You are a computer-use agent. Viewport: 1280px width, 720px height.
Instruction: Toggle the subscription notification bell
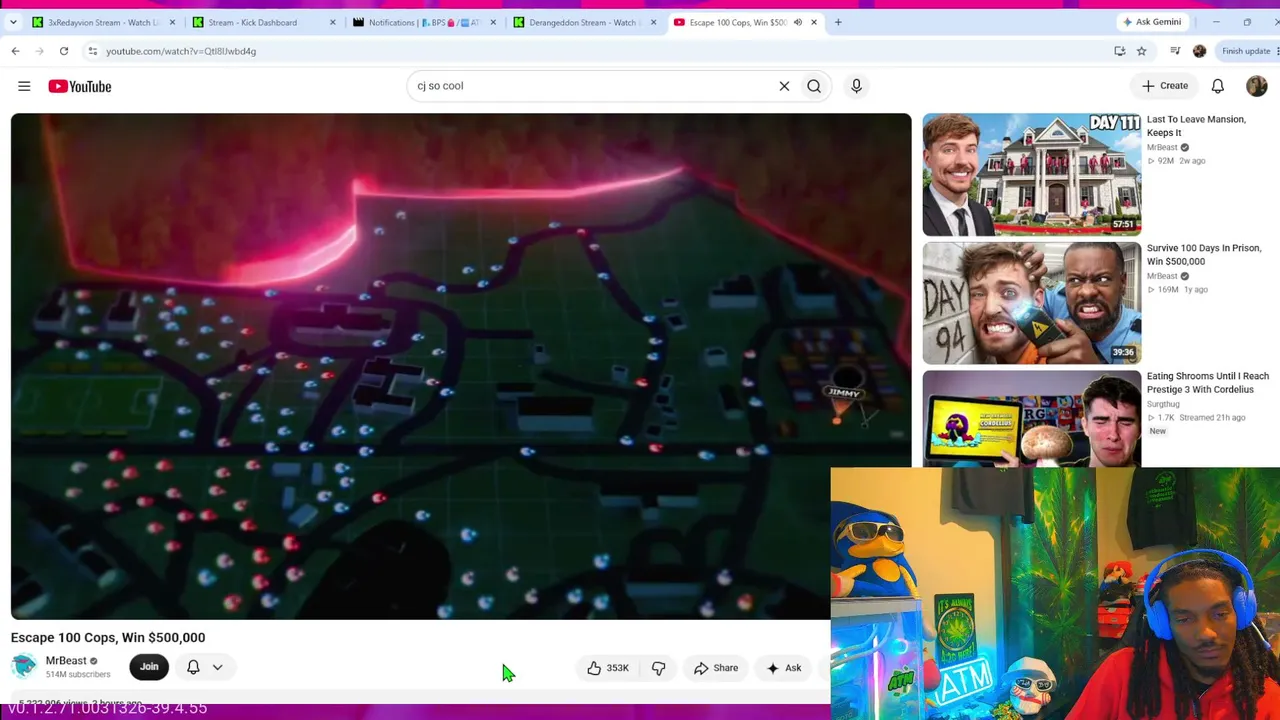click(x=193, y=667)
